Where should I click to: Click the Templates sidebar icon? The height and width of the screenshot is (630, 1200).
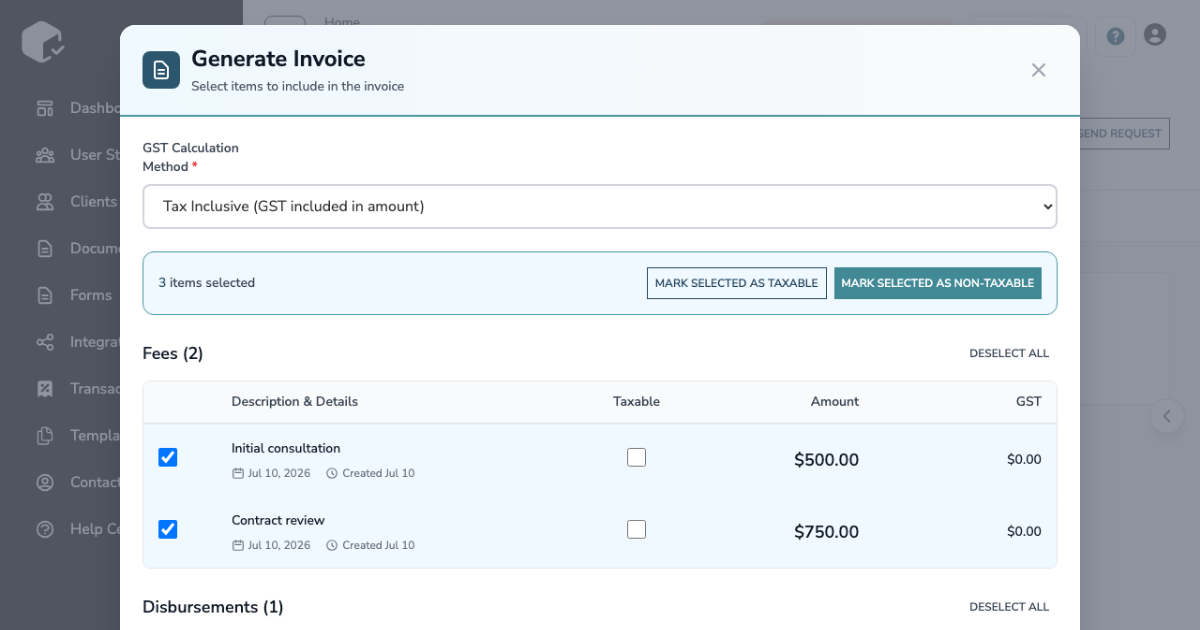[45, 435]
